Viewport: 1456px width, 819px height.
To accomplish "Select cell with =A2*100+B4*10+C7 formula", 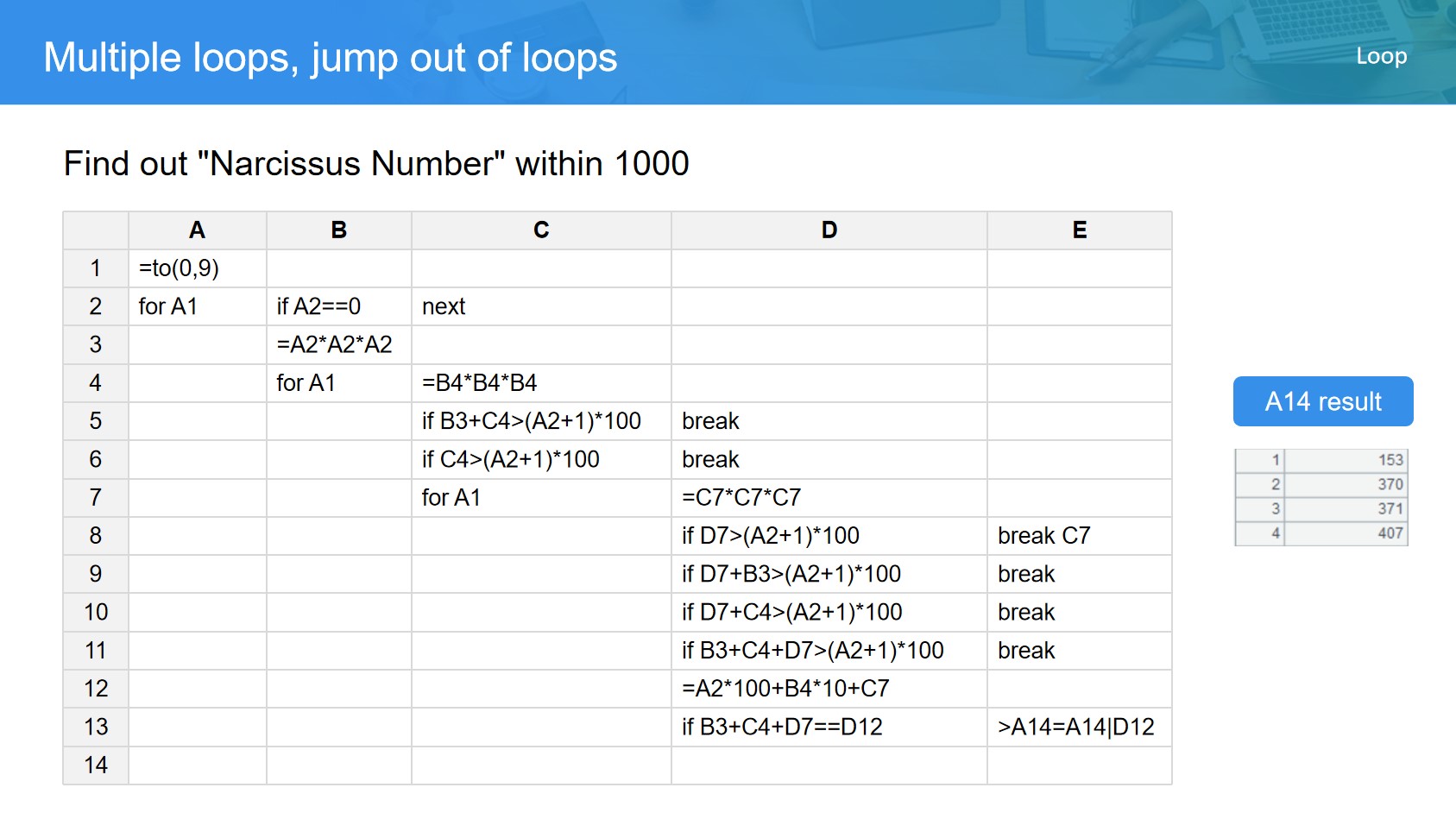I will pyautogui.click(x=829, y=689).
